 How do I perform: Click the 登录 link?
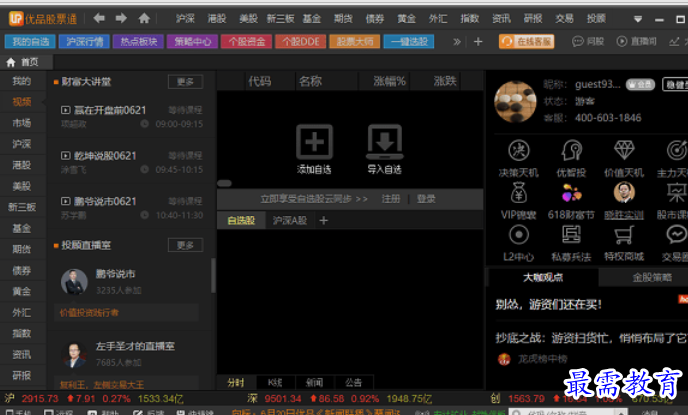[426, 199]
